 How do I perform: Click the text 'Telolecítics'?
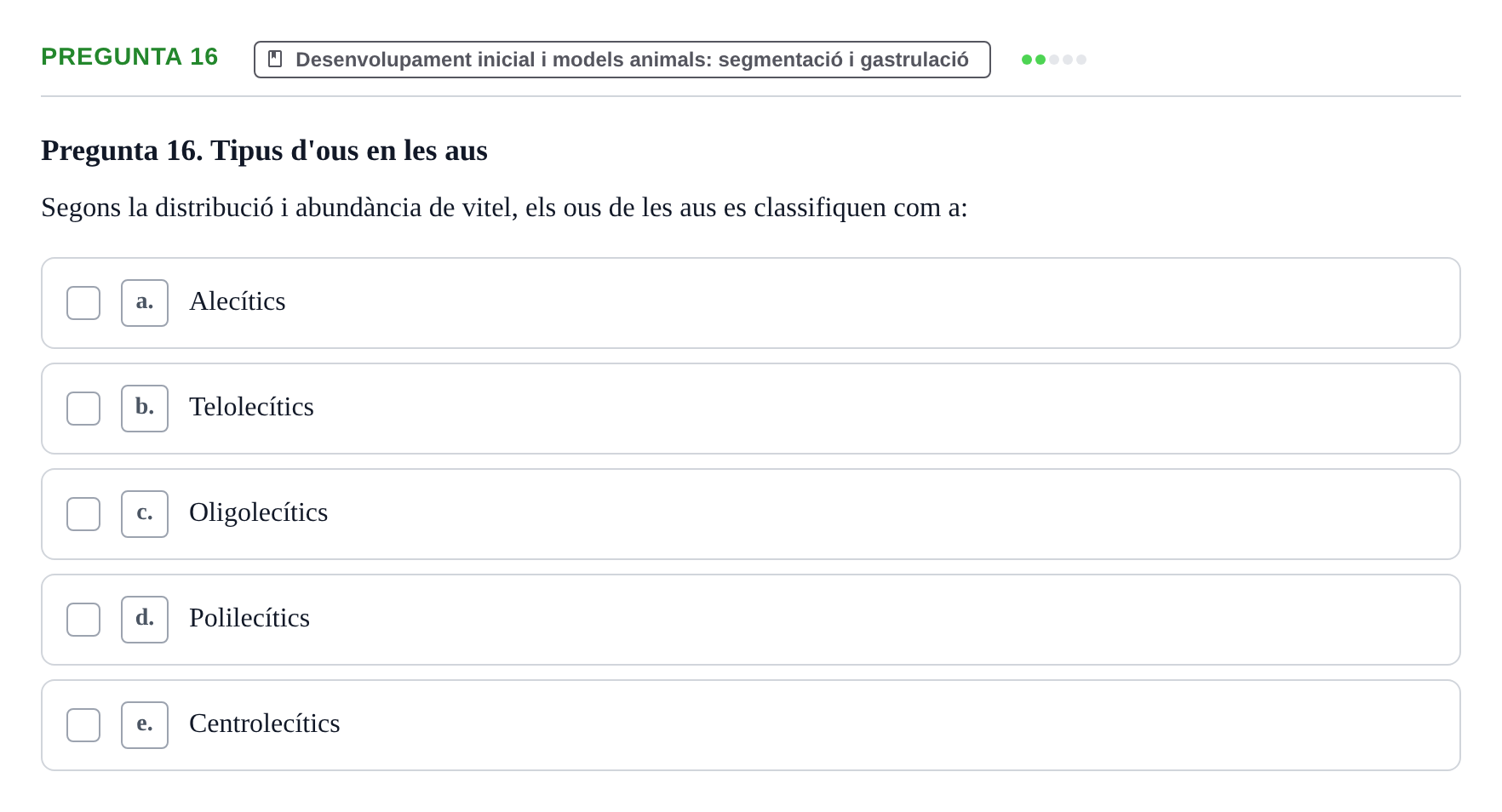tap(251, 407)
